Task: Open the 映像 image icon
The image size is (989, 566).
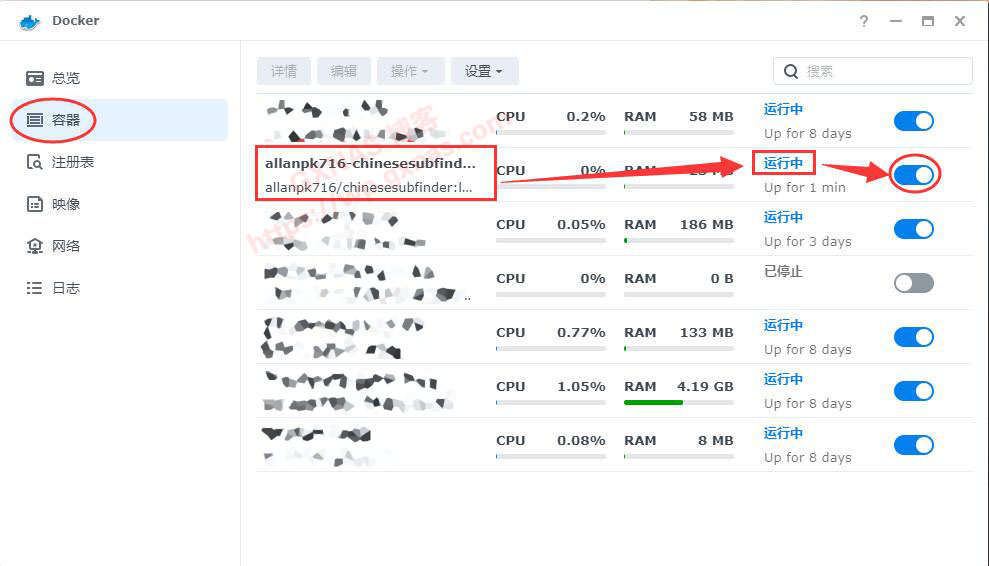Action: pos(35,204)
